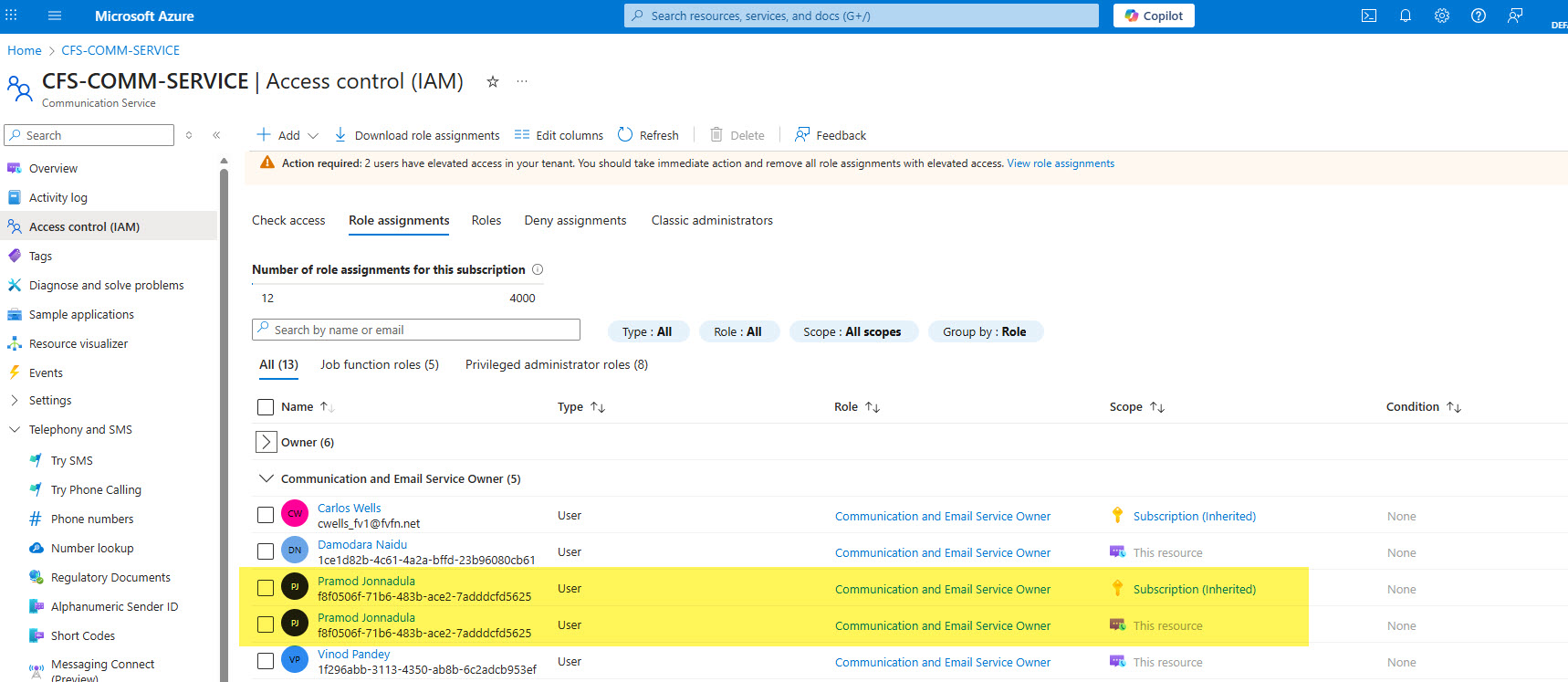The width and height of the screenshot is (1568, 682).
Task: Click the header feedback person icon
Action: click(1515, 16)
